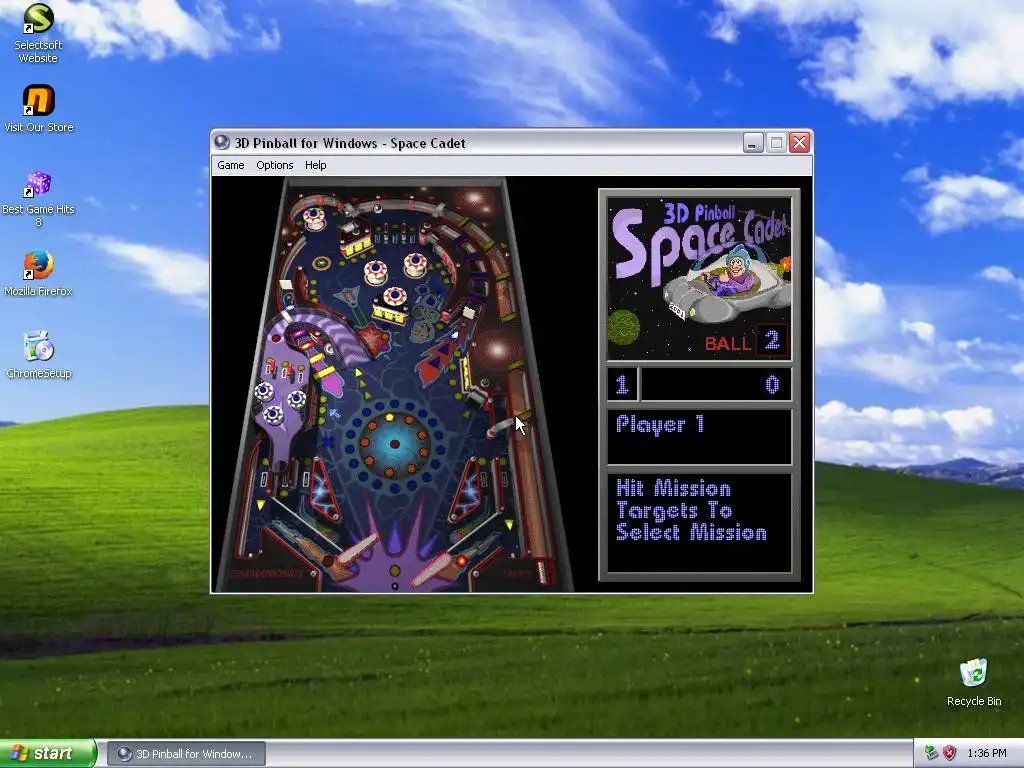Click the 3D Pinball taskbar button
The height and width of the screenshot is (768, 1024).
coord(186,754)
